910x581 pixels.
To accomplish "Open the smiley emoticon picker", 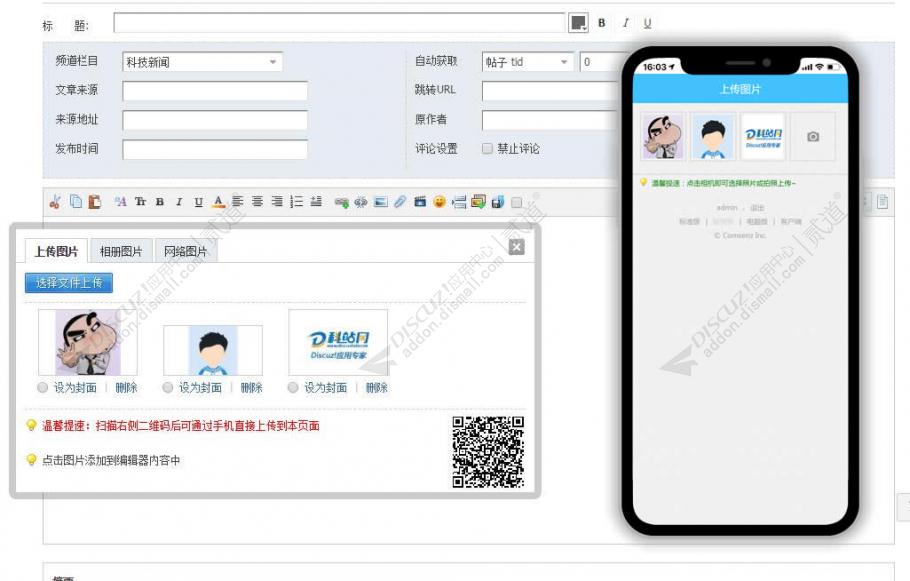I will tap(439, 202).
